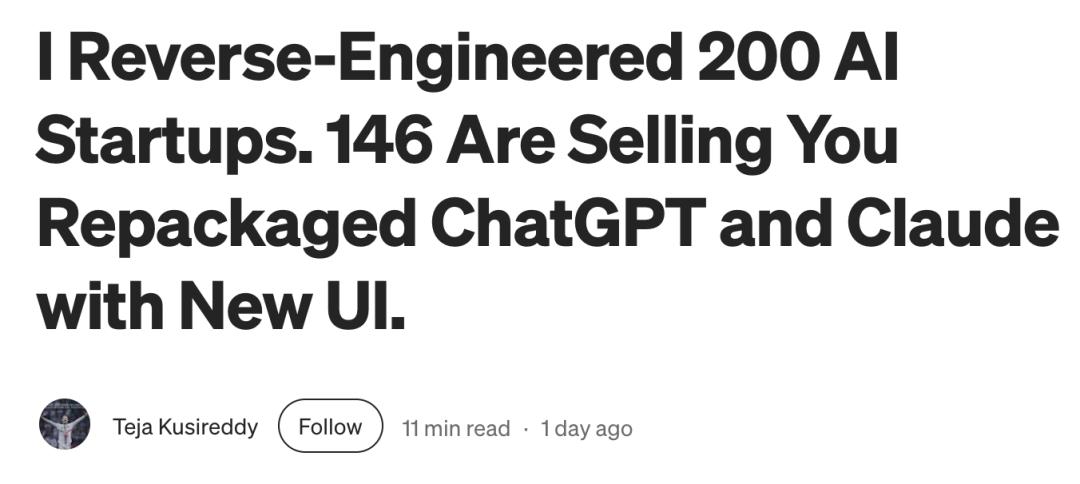Open the Teja Kusireddy author name link
This screenshot has height=484, width=1080.
(x=185, y=427)
